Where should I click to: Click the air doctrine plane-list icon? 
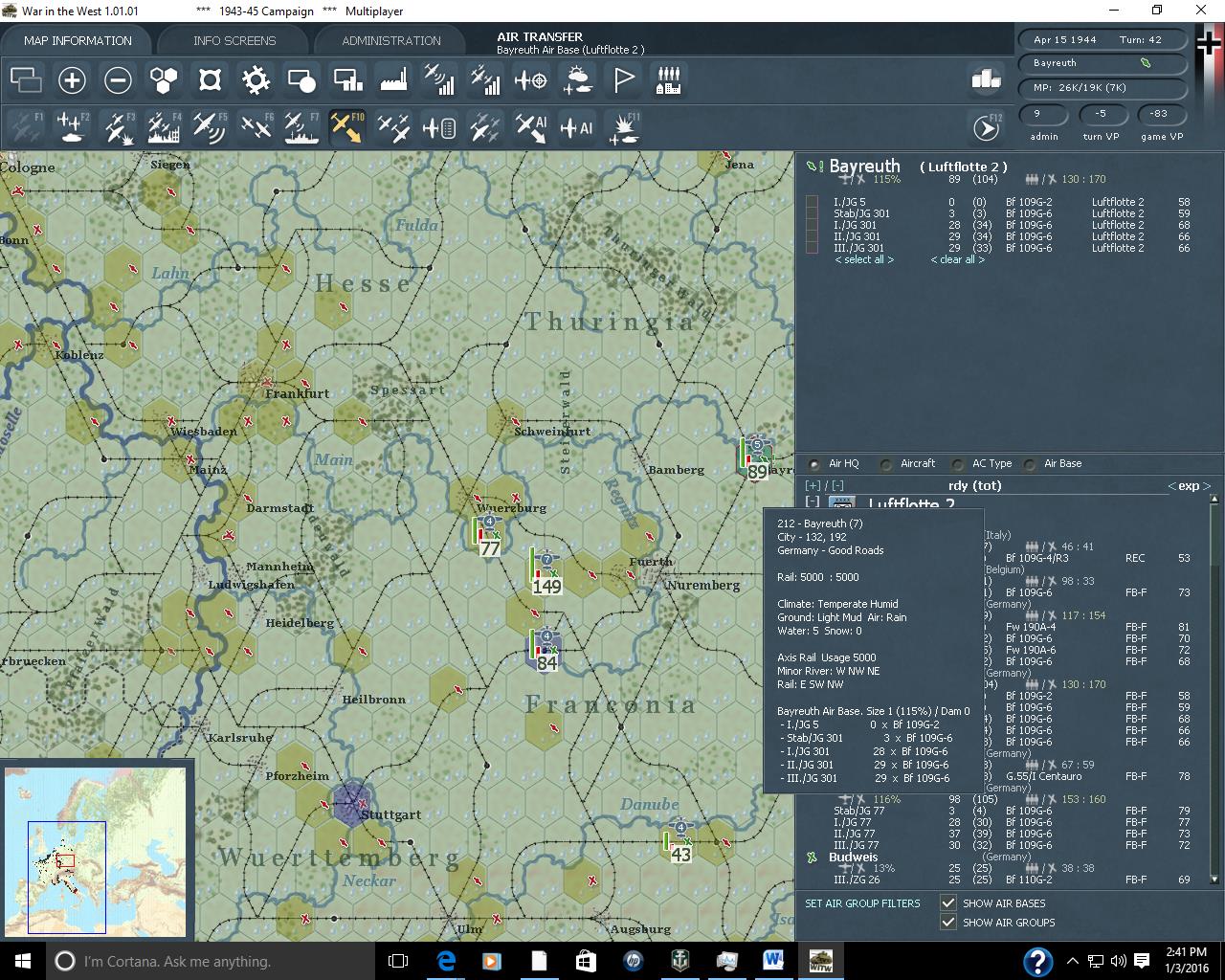click(439, 127)
